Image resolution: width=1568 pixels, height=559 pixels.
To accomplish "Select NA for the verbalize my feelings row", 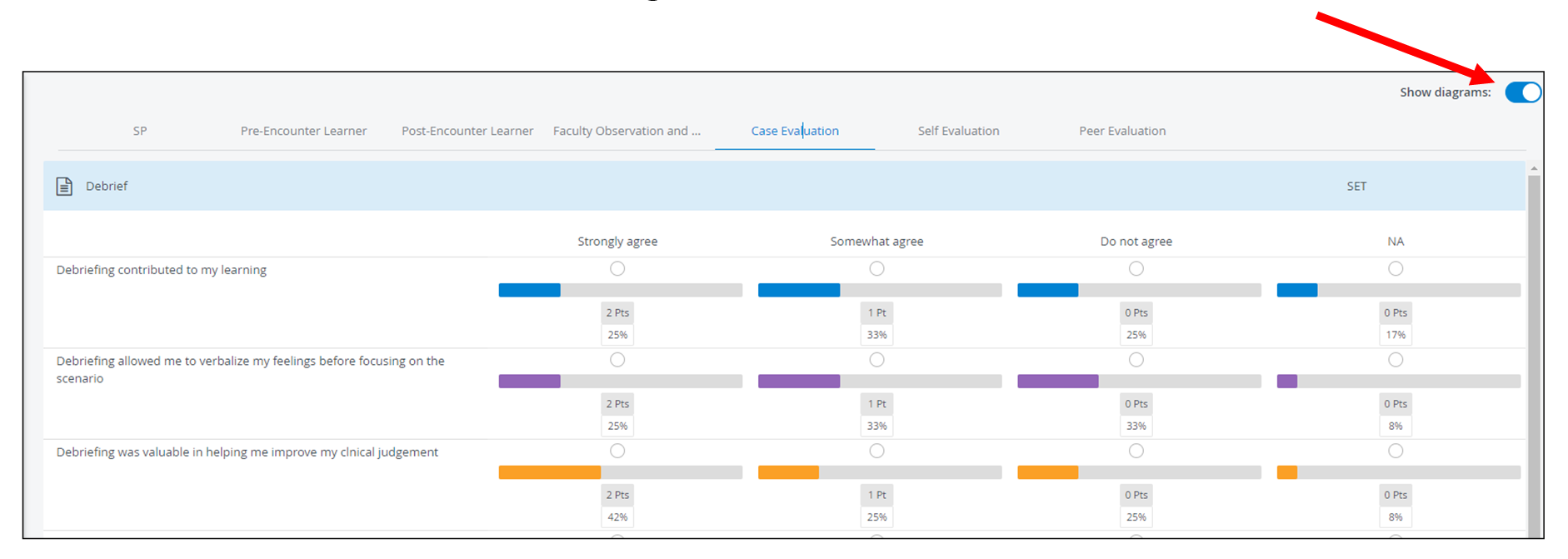I will tap(1396, 360).
